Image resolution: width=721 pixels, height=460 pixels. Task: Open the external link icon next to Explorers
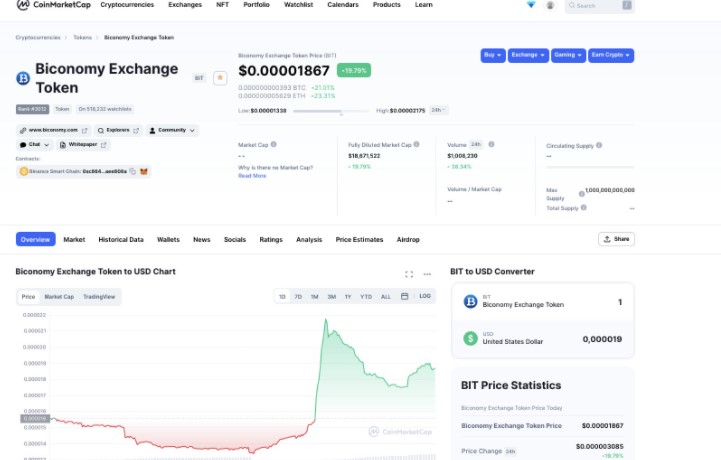[x=136, y=131]
